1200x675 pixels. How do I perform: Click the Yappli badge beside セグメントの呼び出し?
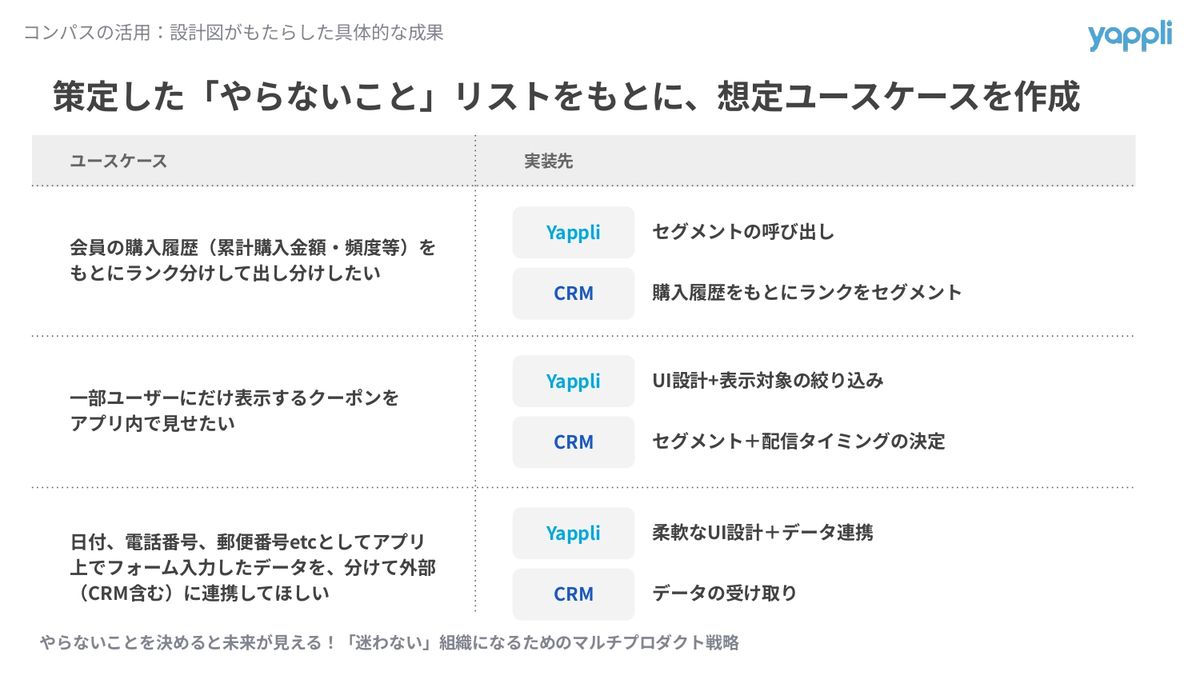pyautogui.click(x=573, y=232)
